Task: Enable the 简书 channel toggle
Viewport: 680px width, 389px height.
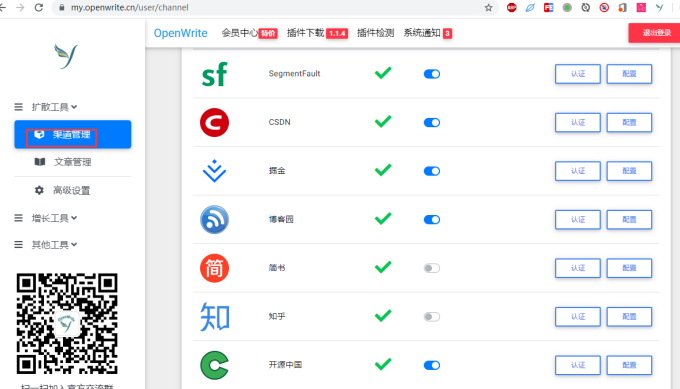Action: 432,268
